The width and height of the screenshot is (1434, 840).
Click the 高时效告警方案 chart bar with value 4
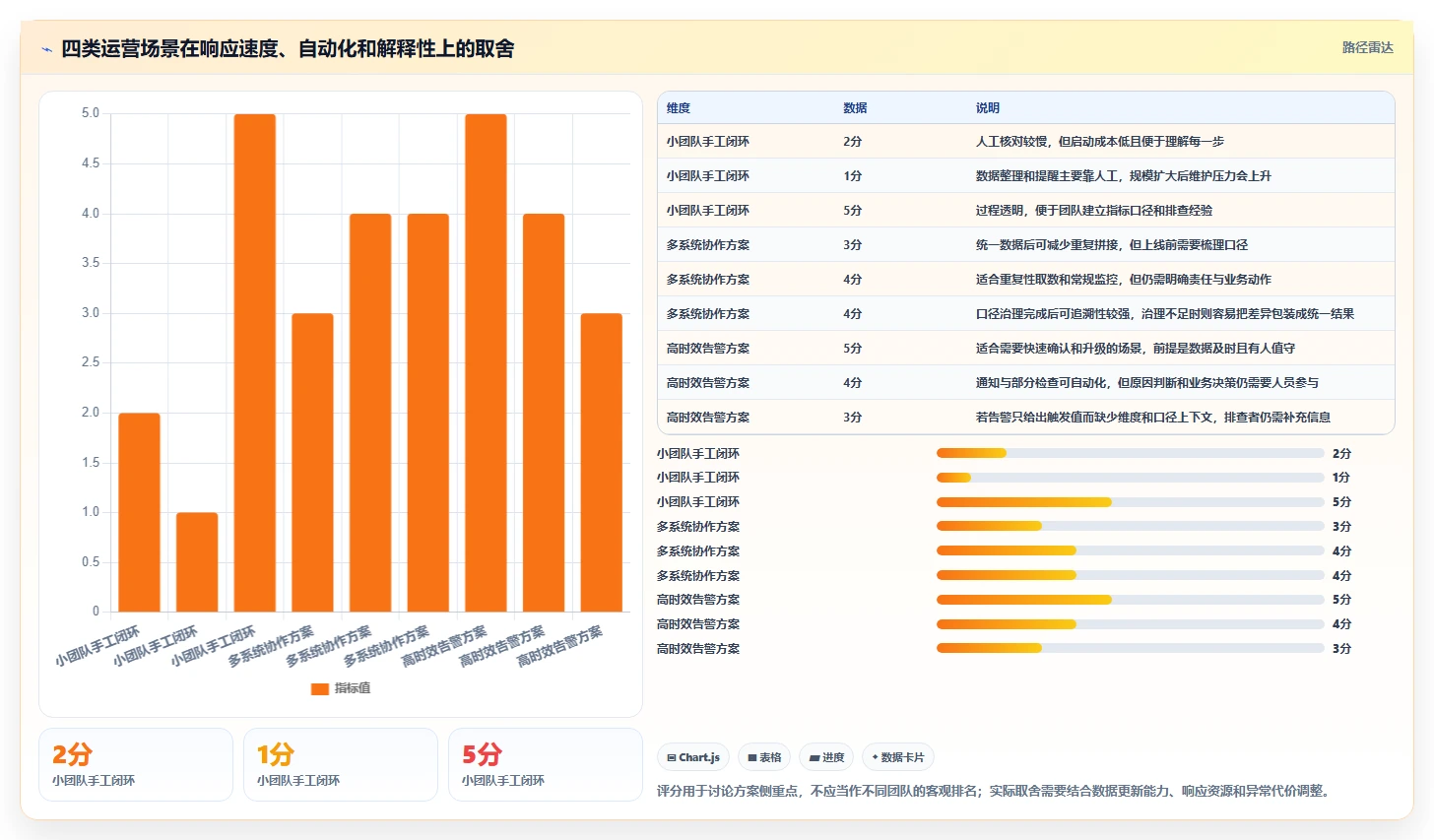pos(544,413)
